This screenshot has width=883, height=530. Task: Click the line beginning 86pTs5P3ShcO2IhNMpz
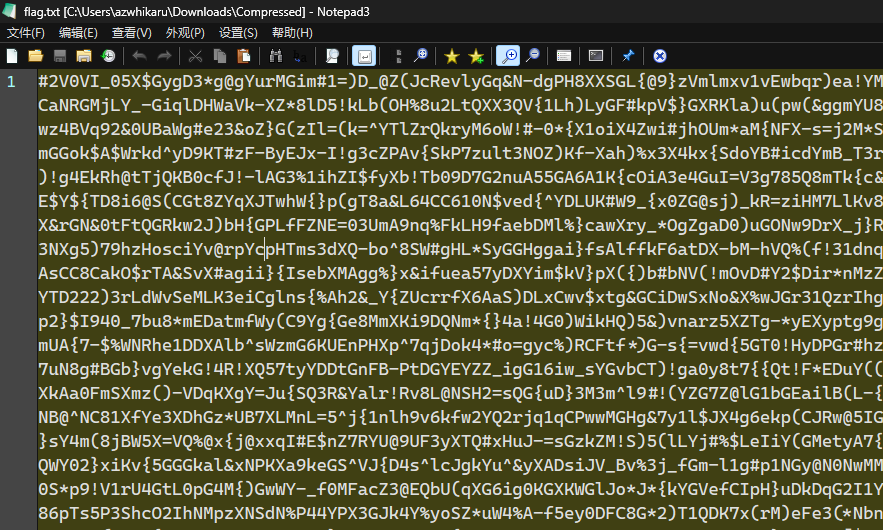[460, 513]
